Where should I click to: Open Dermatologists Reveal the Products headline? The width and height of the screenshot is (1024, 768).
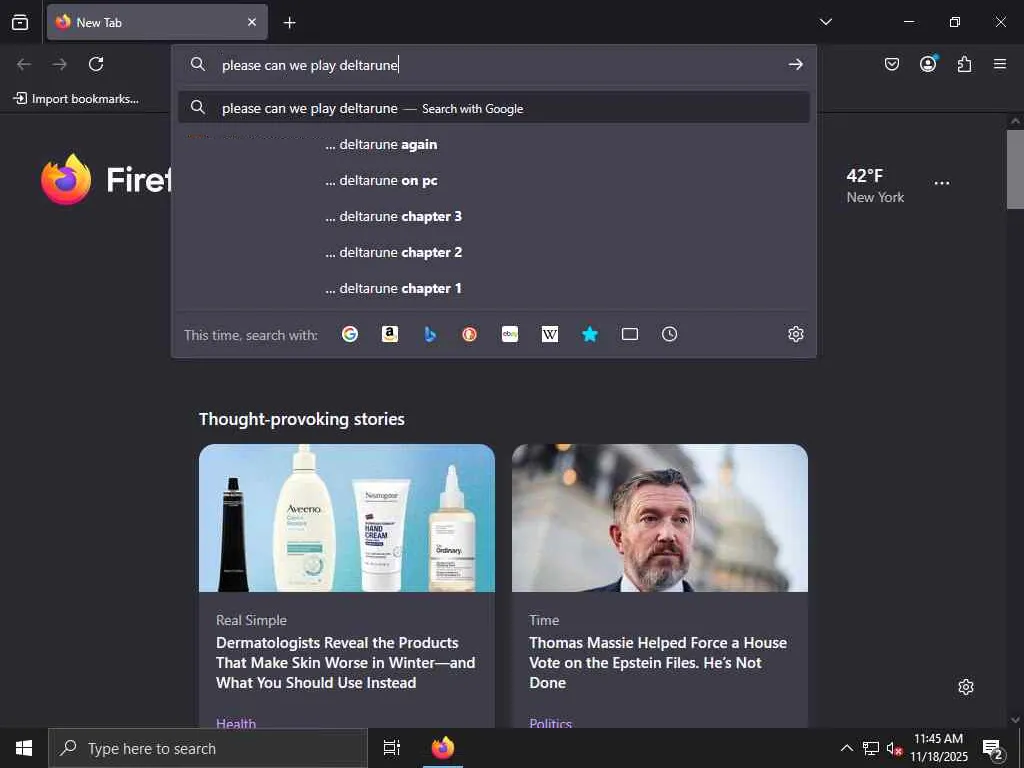345,662
